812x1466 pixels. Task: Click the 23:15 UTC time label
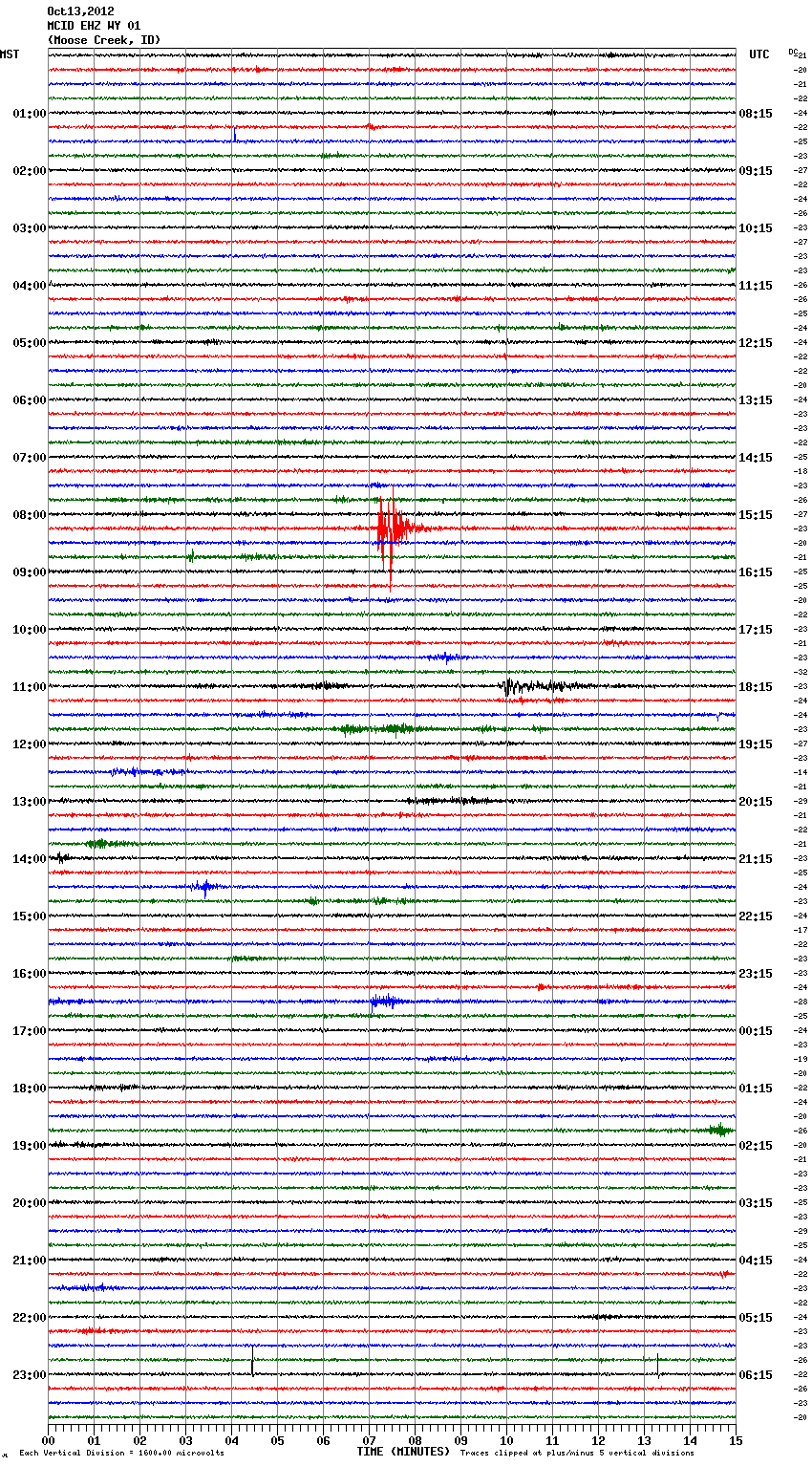(756, 974)
